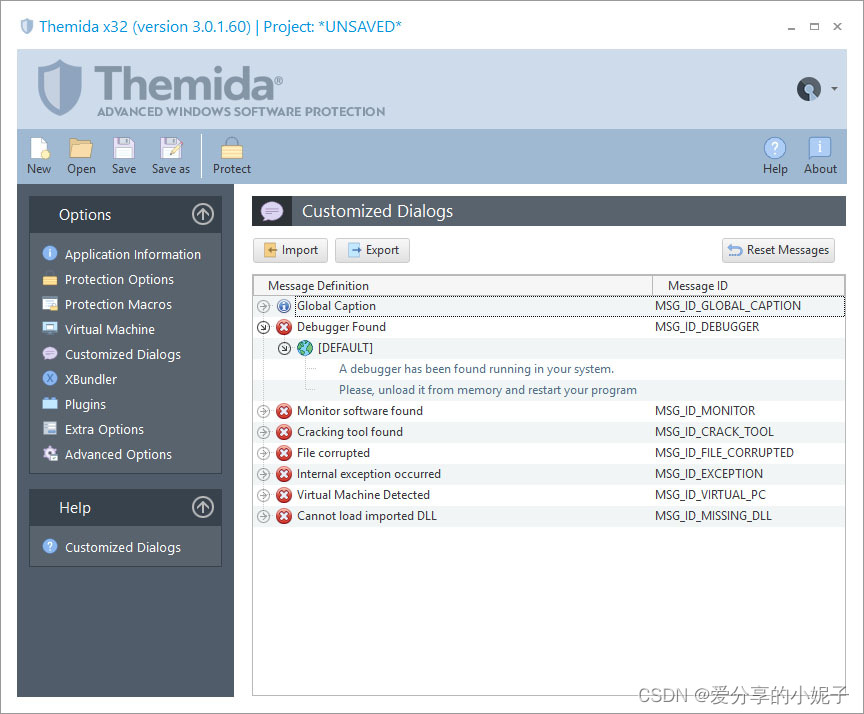
Task: Collapse the Help panel with its arrow
Action: 203,507
